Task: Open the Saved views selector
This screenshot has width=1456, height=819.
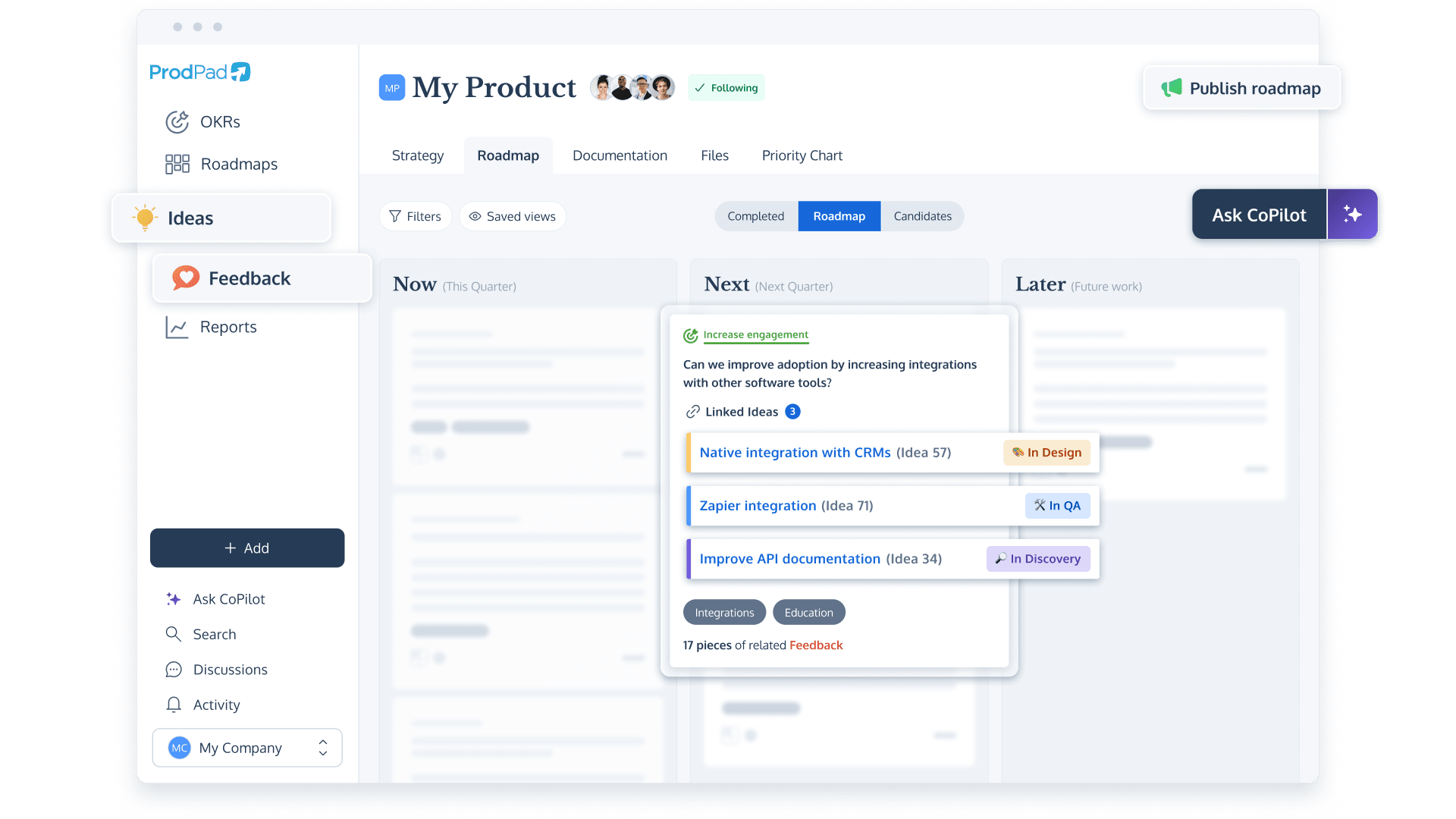Action: [513, 216]
